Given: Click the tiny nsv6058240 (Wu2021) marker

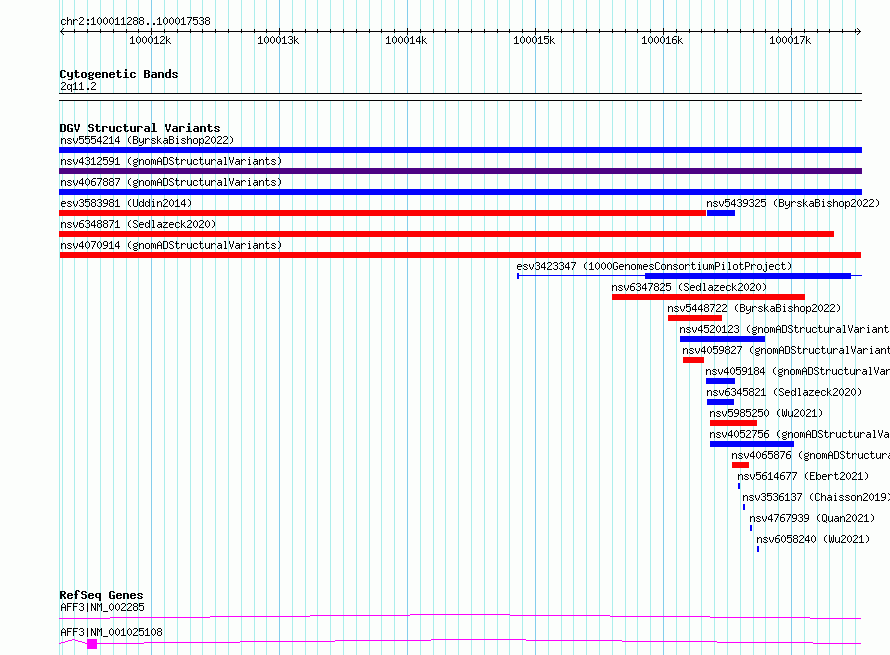Looking at the screenshot, I should click(758, 549).
